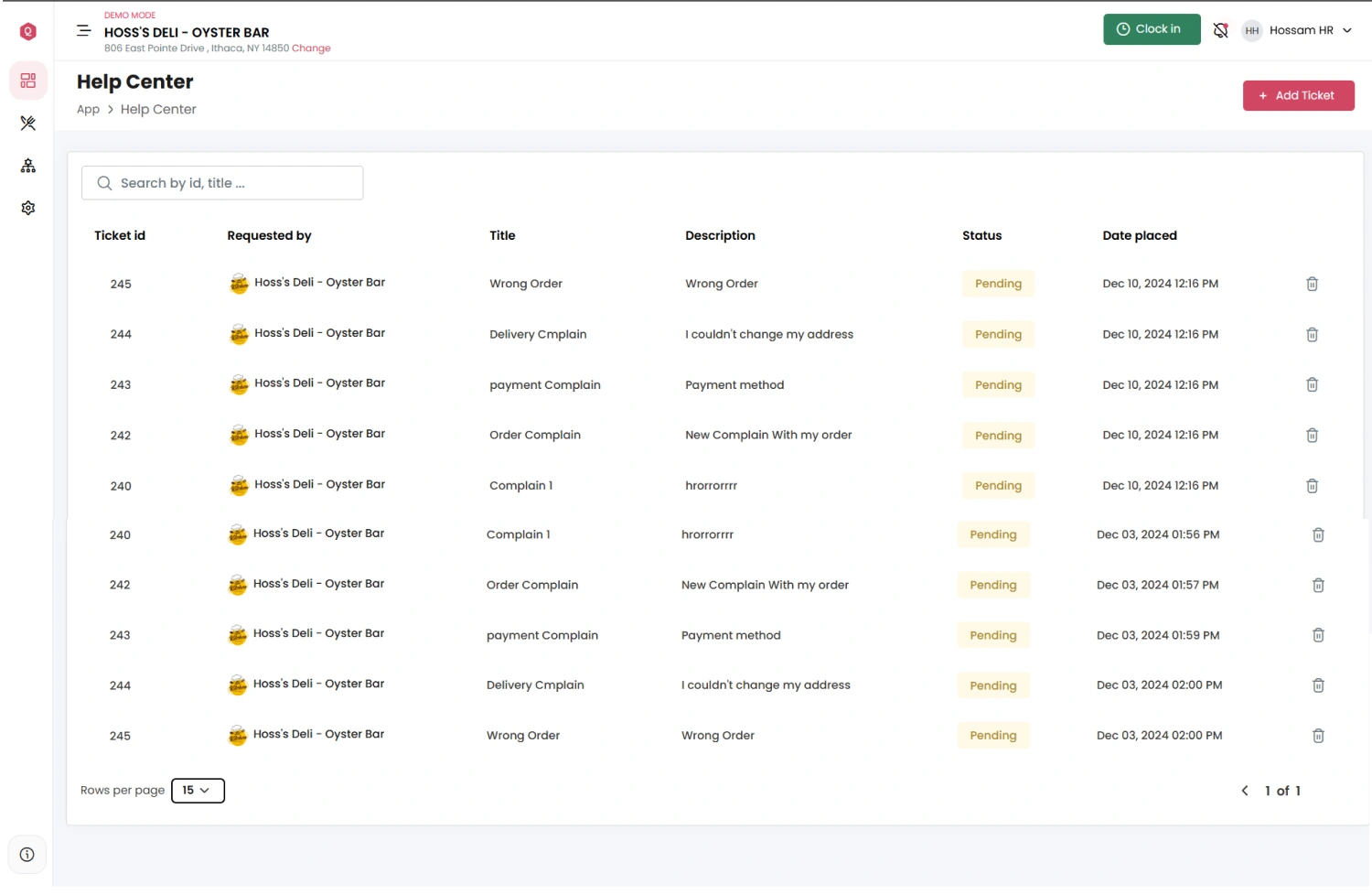Open the dashboard icon in sidebar
Viewport: 1372px width, 895px height.
pyautogui.click(x=28, y=81)
